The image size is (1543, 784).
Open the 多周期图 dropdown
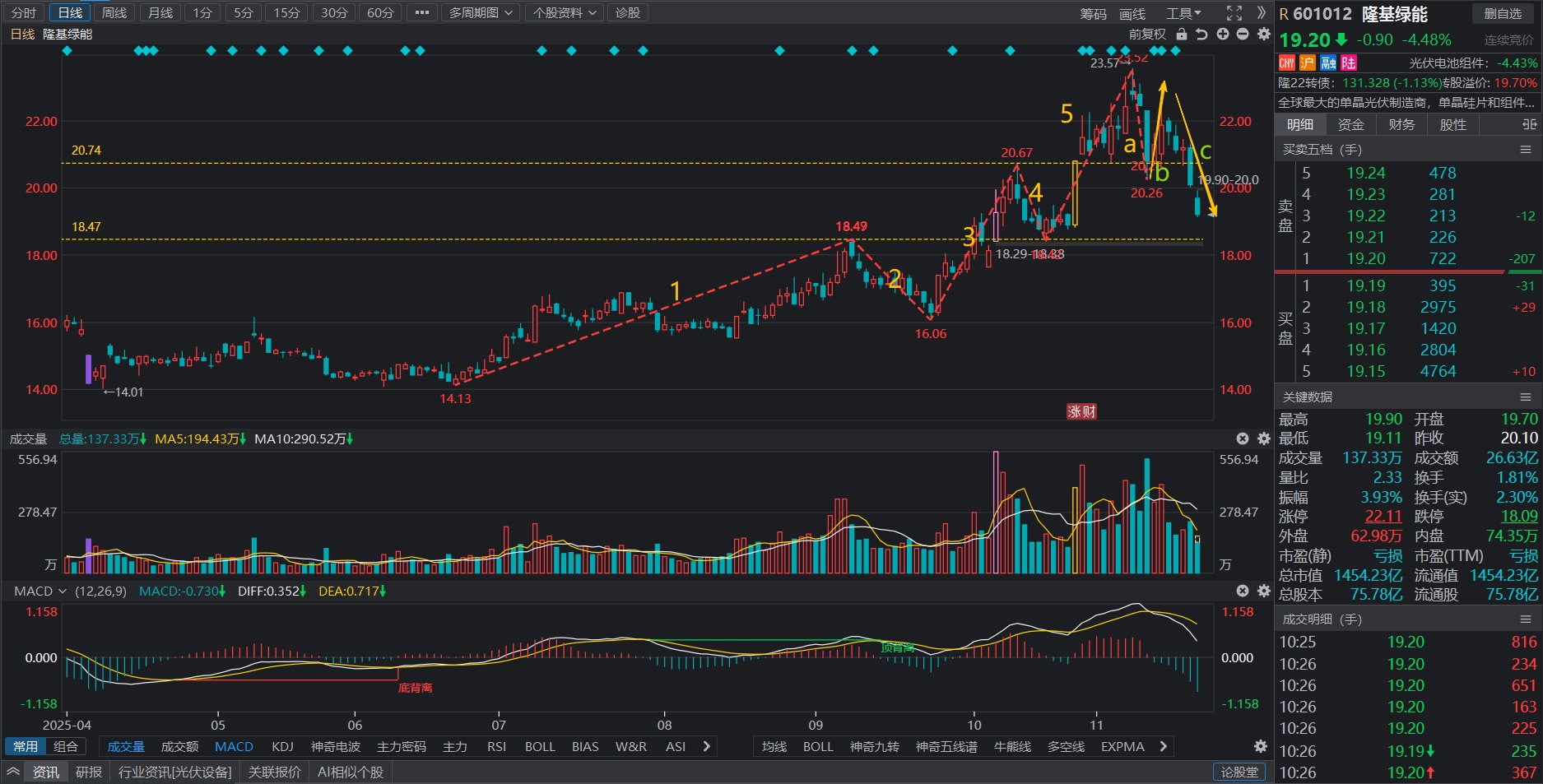tap(481, 13)
